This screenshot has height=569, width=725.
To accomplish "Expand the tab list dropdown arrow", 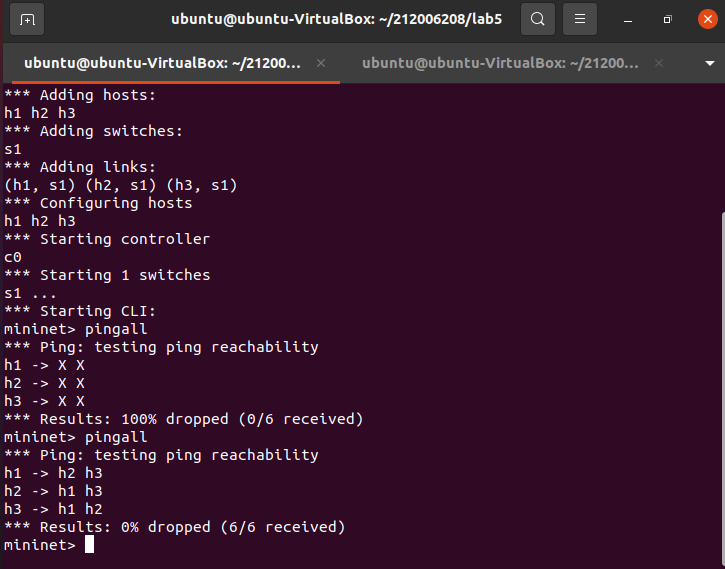I will click(x=709, y=63).
